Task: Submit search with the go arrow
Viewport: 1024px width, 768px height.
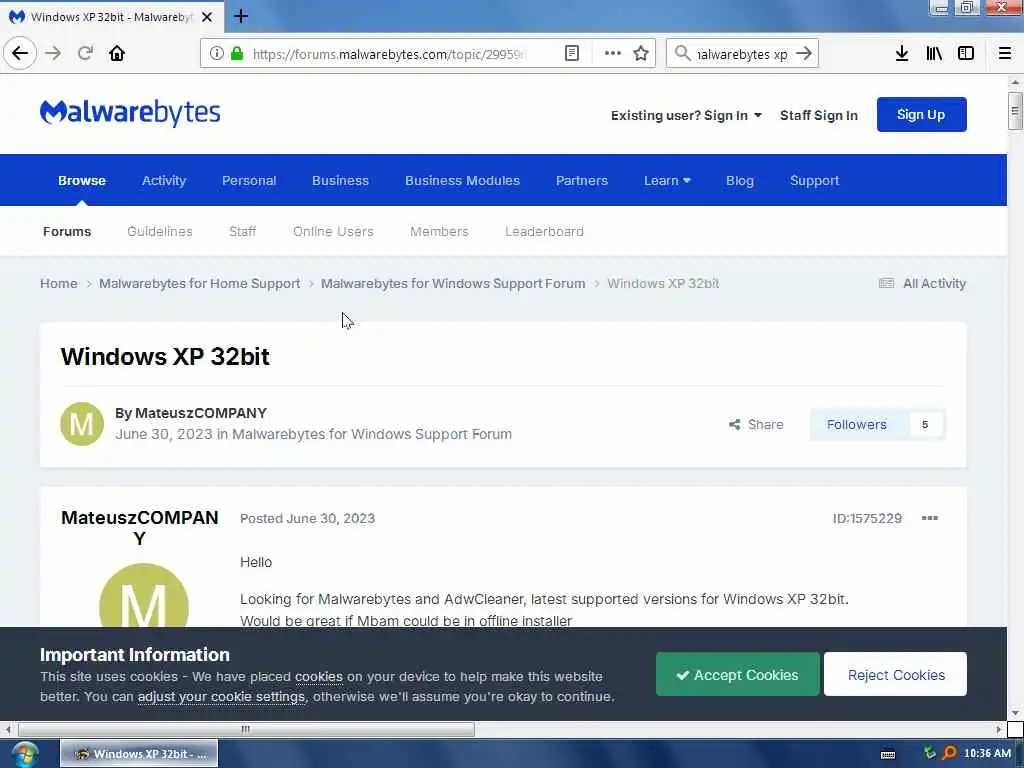Action: 804,54
